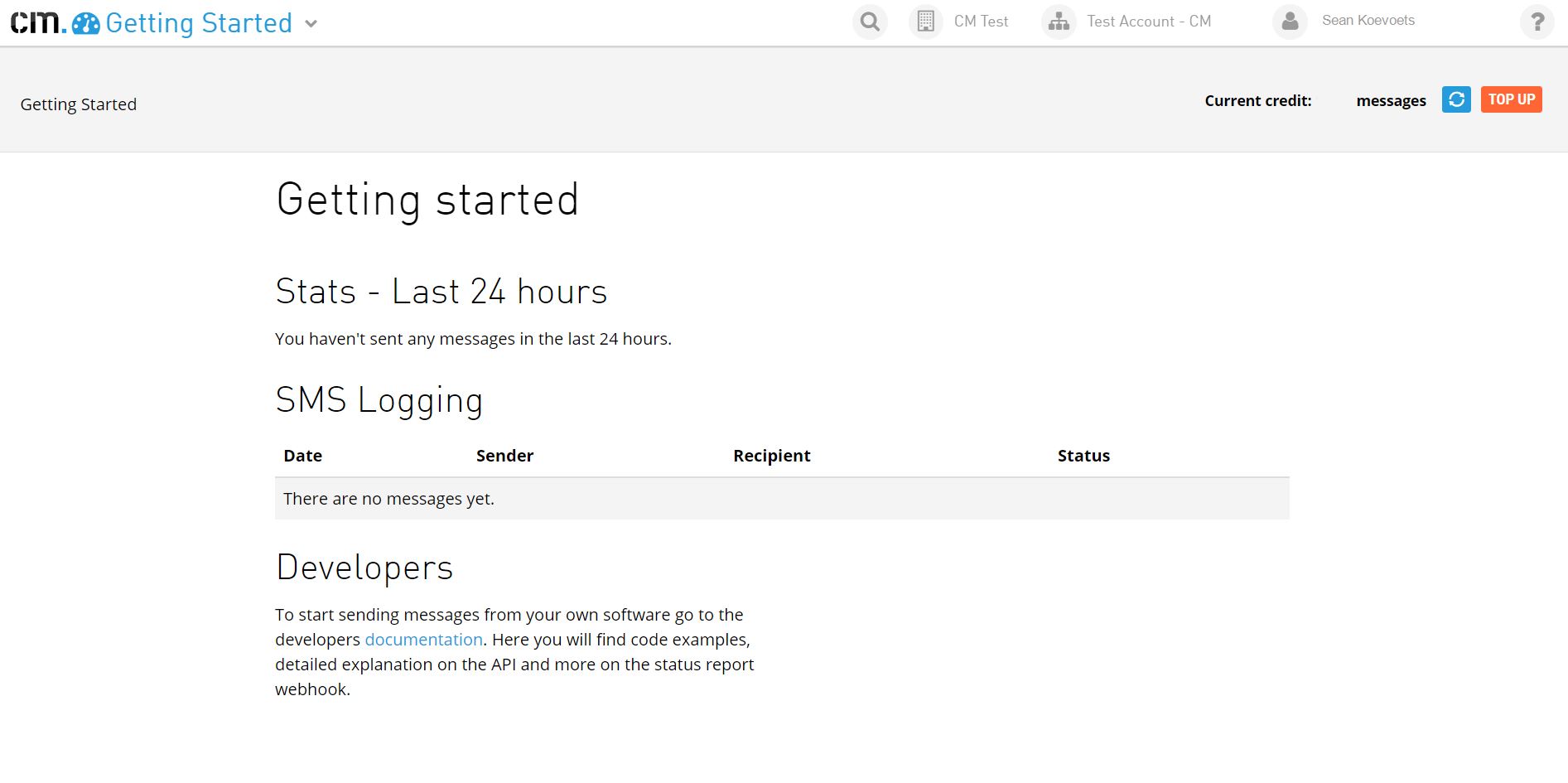Click the TOP UP button
The image size is (1568, 783).
pos(1512,99)
